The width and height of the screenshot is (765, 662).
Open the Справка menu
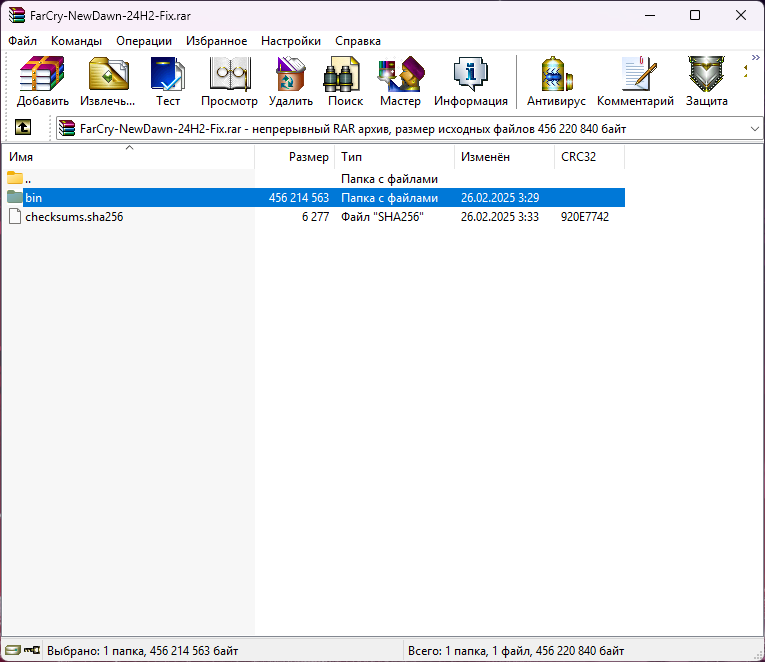click(358, 41)
